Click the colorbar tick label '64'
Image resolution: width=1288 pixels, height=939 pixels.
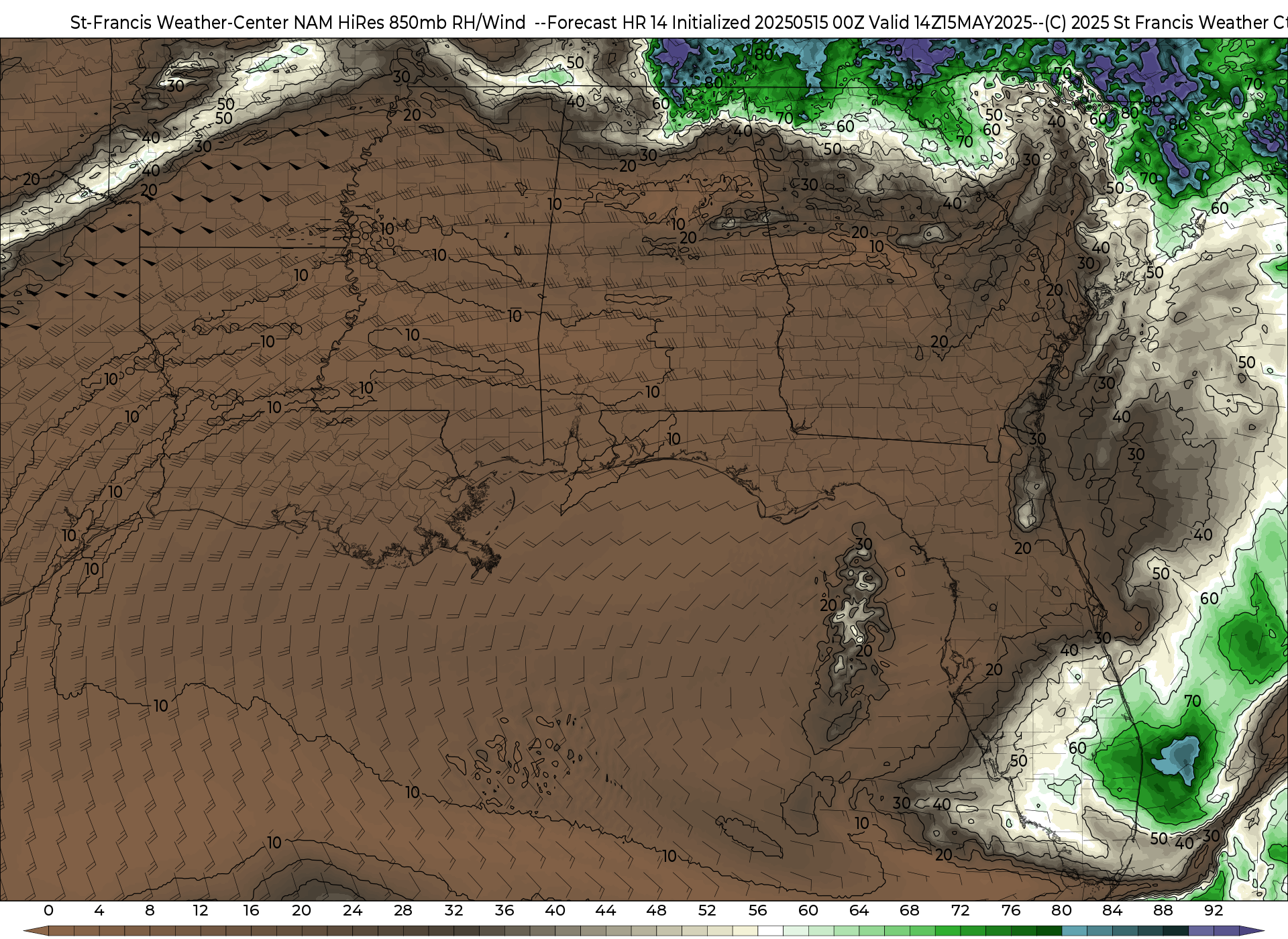tap(859, 910)
